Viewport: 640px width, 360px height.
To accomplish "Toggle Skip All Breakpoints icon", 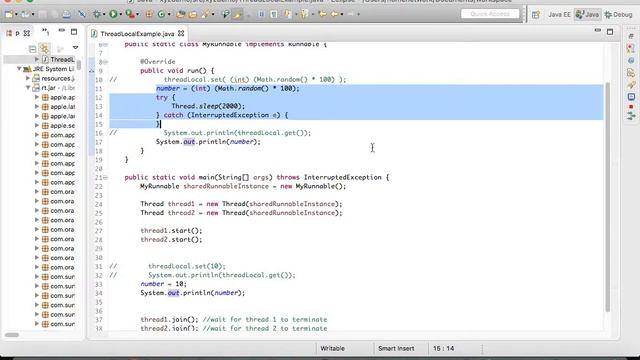I will (x=82, y=14).
